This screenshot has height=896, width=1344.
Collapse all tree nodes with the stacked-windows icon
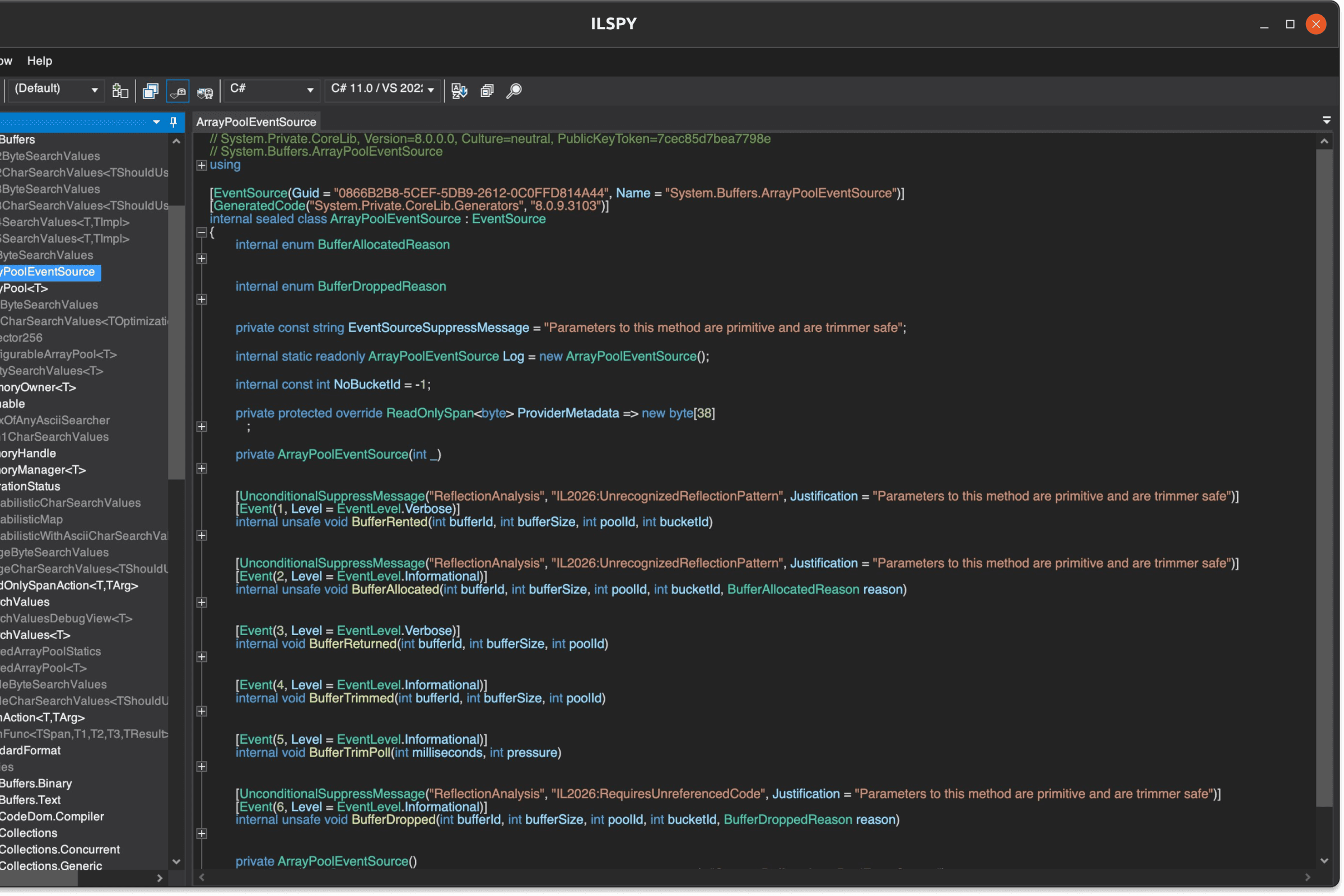click(x=487, y=90)
